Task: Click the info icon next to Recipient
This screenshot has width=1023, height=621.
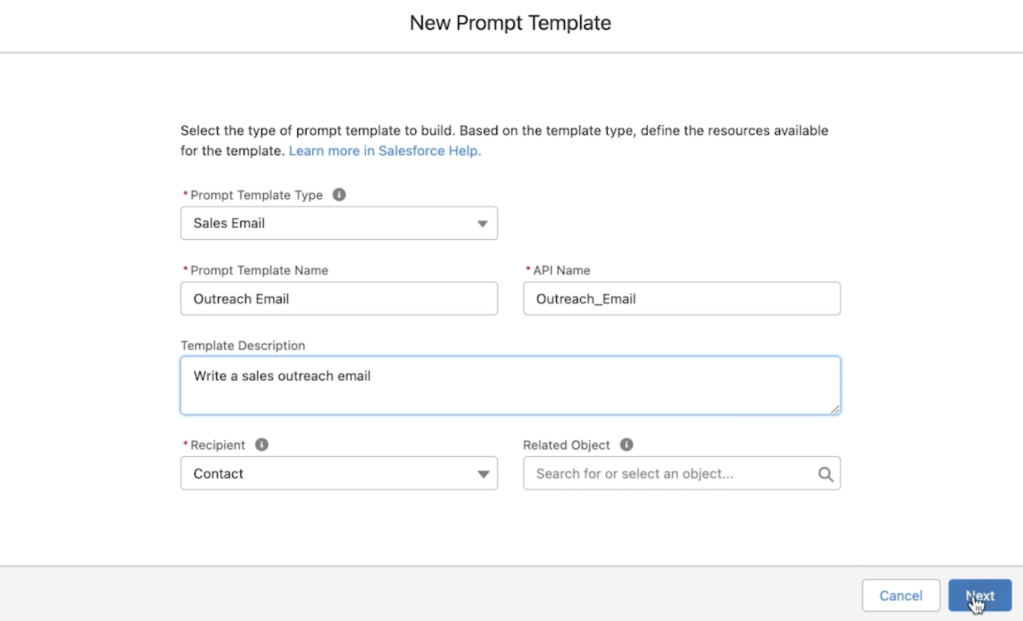Action: (x=262, y=445)
